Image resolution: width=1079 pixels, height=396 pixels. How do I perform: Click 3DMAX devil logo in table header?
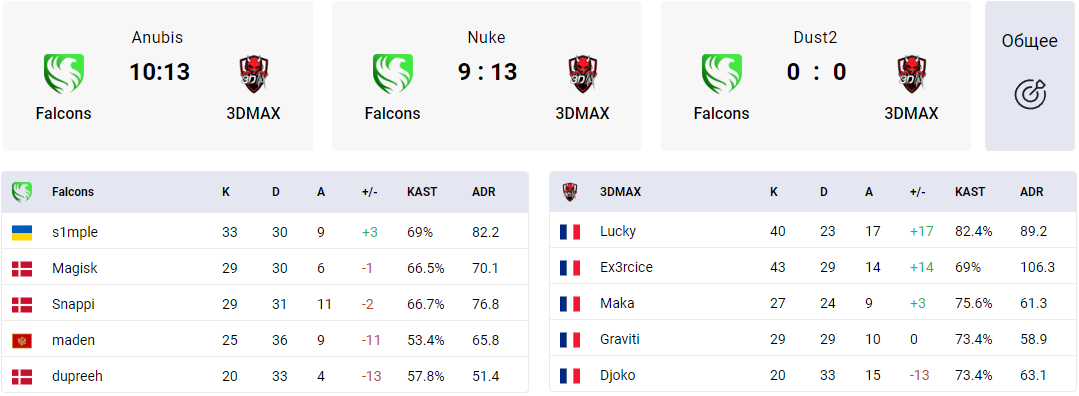click(x=569, y=192)
